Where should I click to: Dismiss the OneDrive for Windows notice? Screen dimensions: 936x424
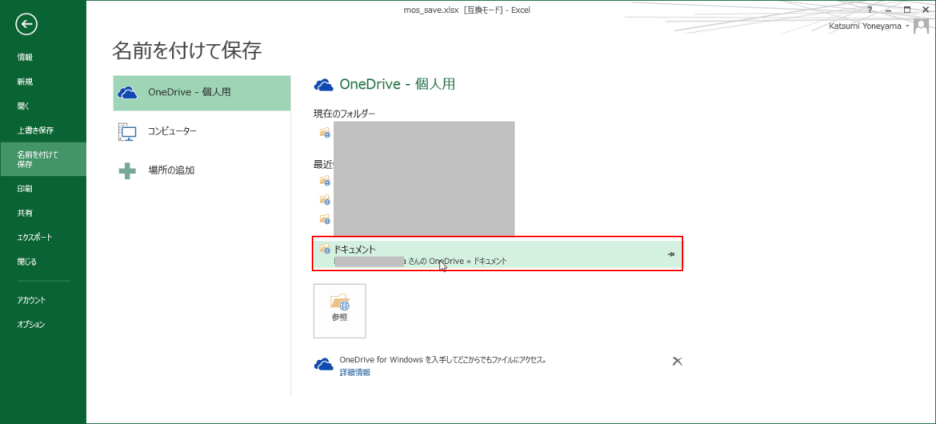677,361
